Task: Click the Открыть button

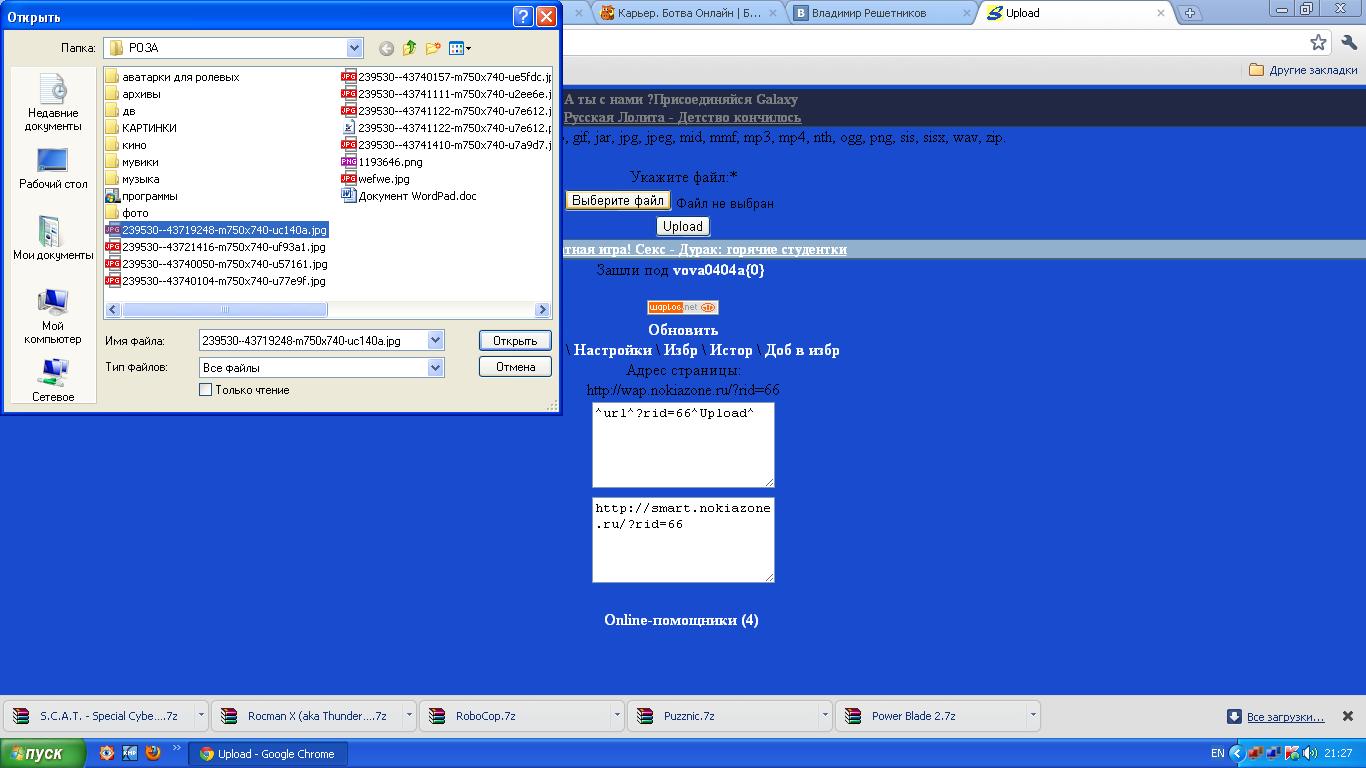Action: pos(515,341)
